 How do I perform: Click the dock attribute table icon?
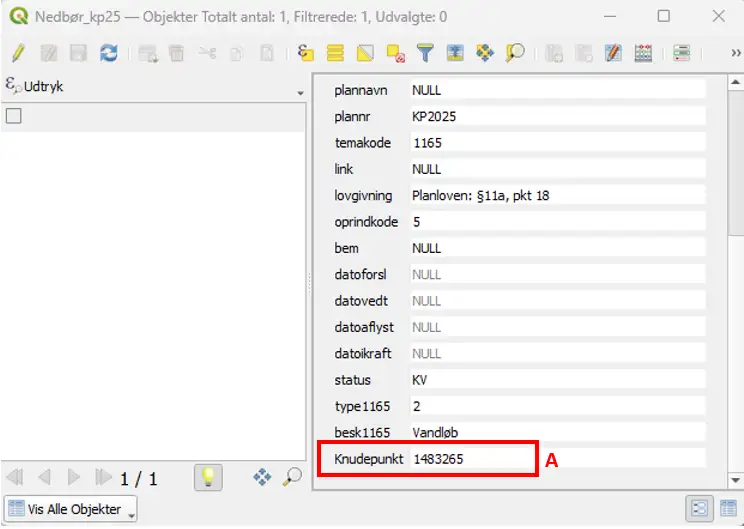[681, 53]
